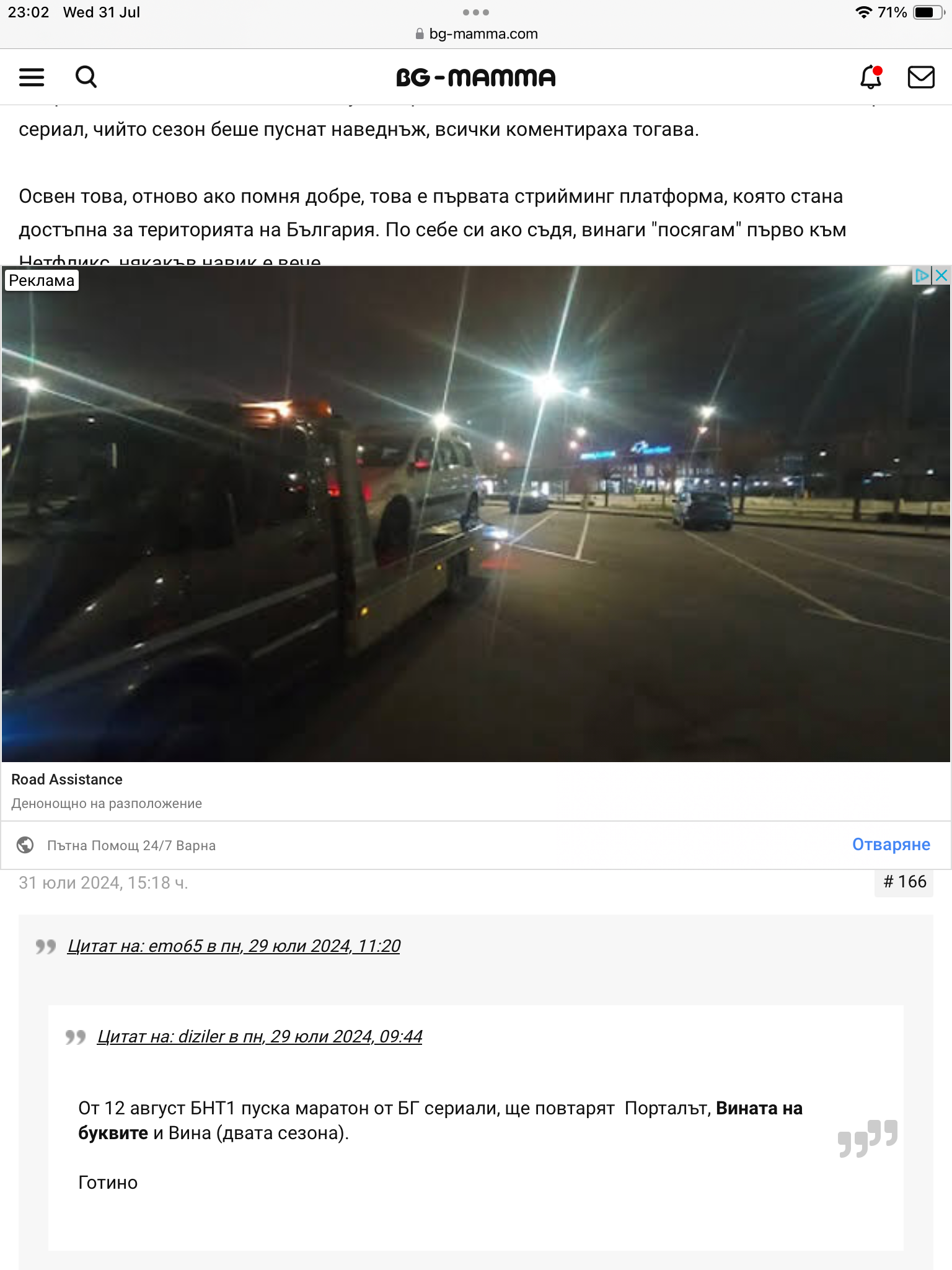Click the globe icon in the ad
The width and height of the screenshot is (952, 1270).
coord(25,845)
